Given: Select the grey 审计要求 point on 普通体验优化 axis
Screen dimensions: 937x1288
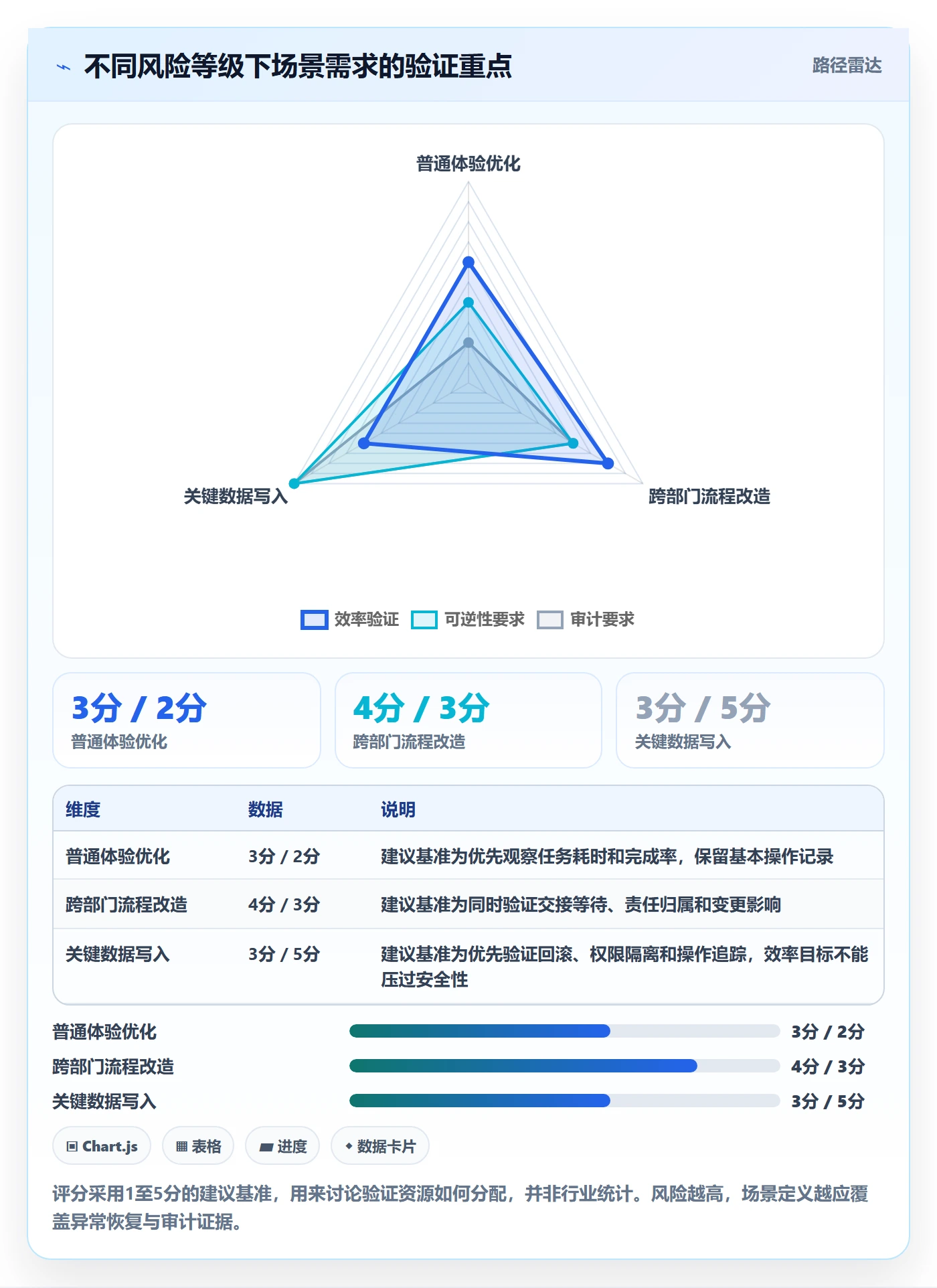Looking at the screenshot, I should point(468,343).
